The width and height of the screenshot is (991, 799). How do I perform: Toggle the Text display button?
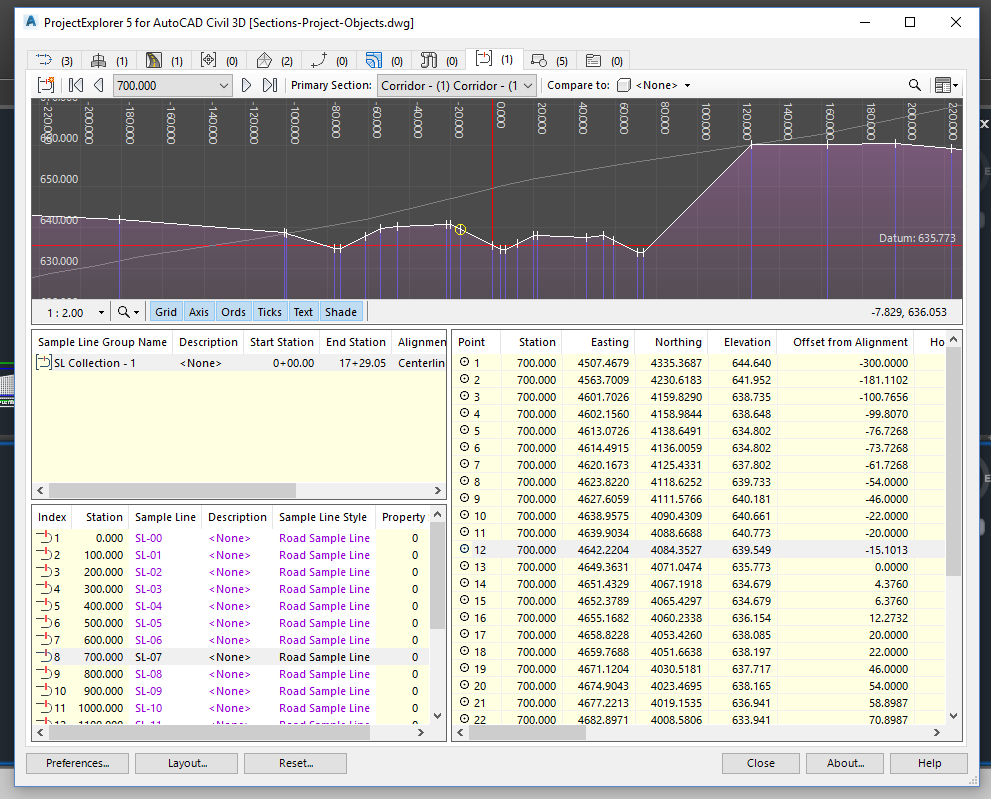pyautogui.click(x=303, y=312)
